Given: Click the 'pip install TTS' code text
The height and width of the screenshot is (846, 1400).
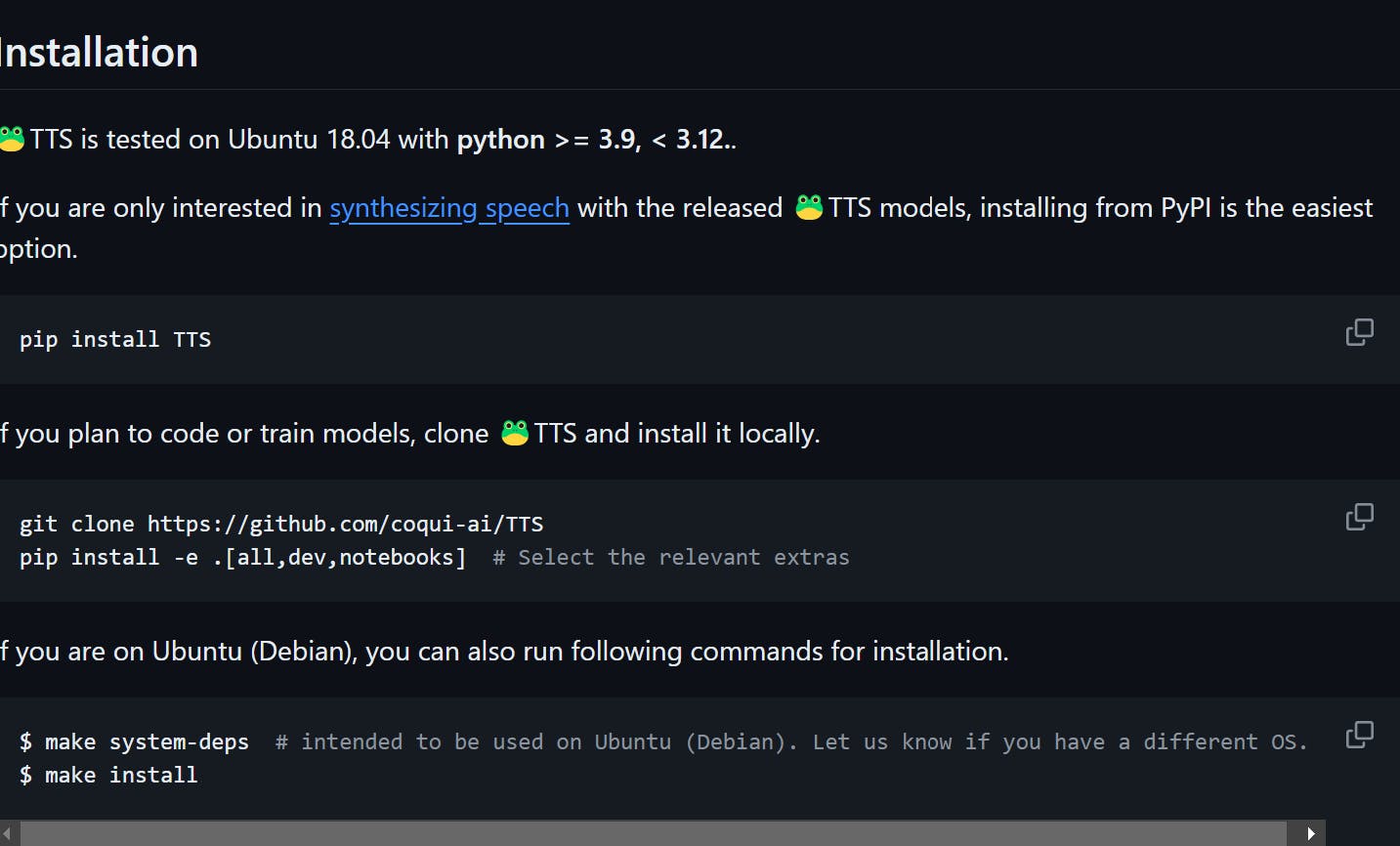Looking at the screenshot, I should click(x=115, y=340).
